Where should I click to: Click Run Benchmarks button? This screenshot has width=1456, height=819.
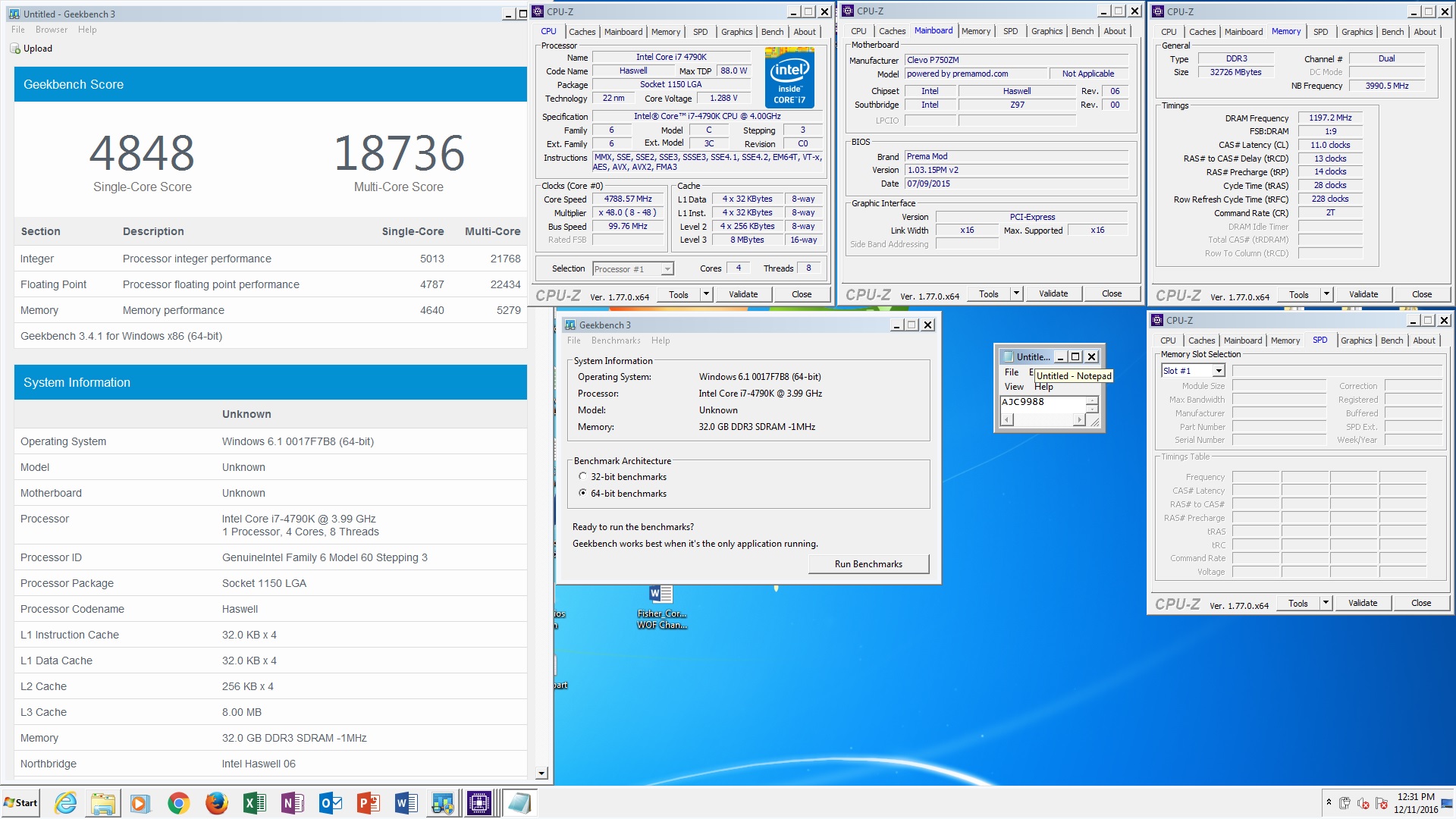pyautogui.click(x=868, y=564)
